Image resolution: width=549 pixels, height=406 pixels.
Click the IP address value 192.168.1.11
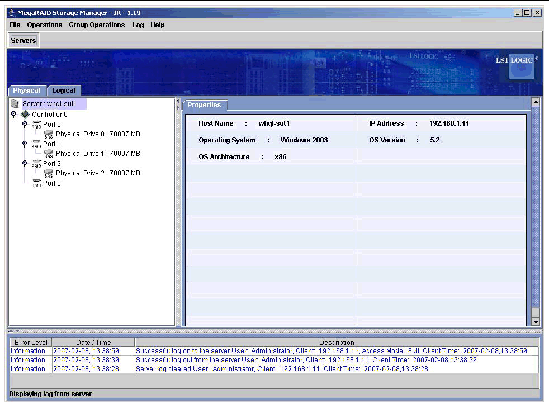(x=449, y=124)
